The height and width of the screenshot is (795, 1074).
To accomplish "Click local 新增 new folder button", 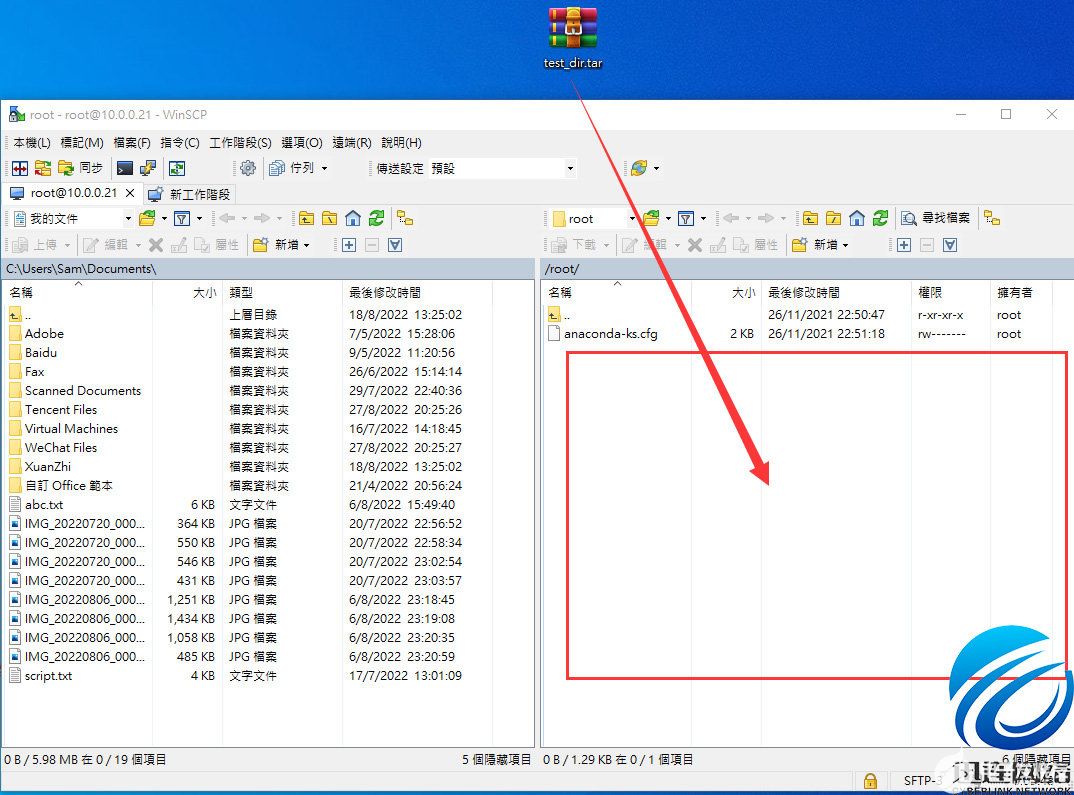I will pos(275,244).
